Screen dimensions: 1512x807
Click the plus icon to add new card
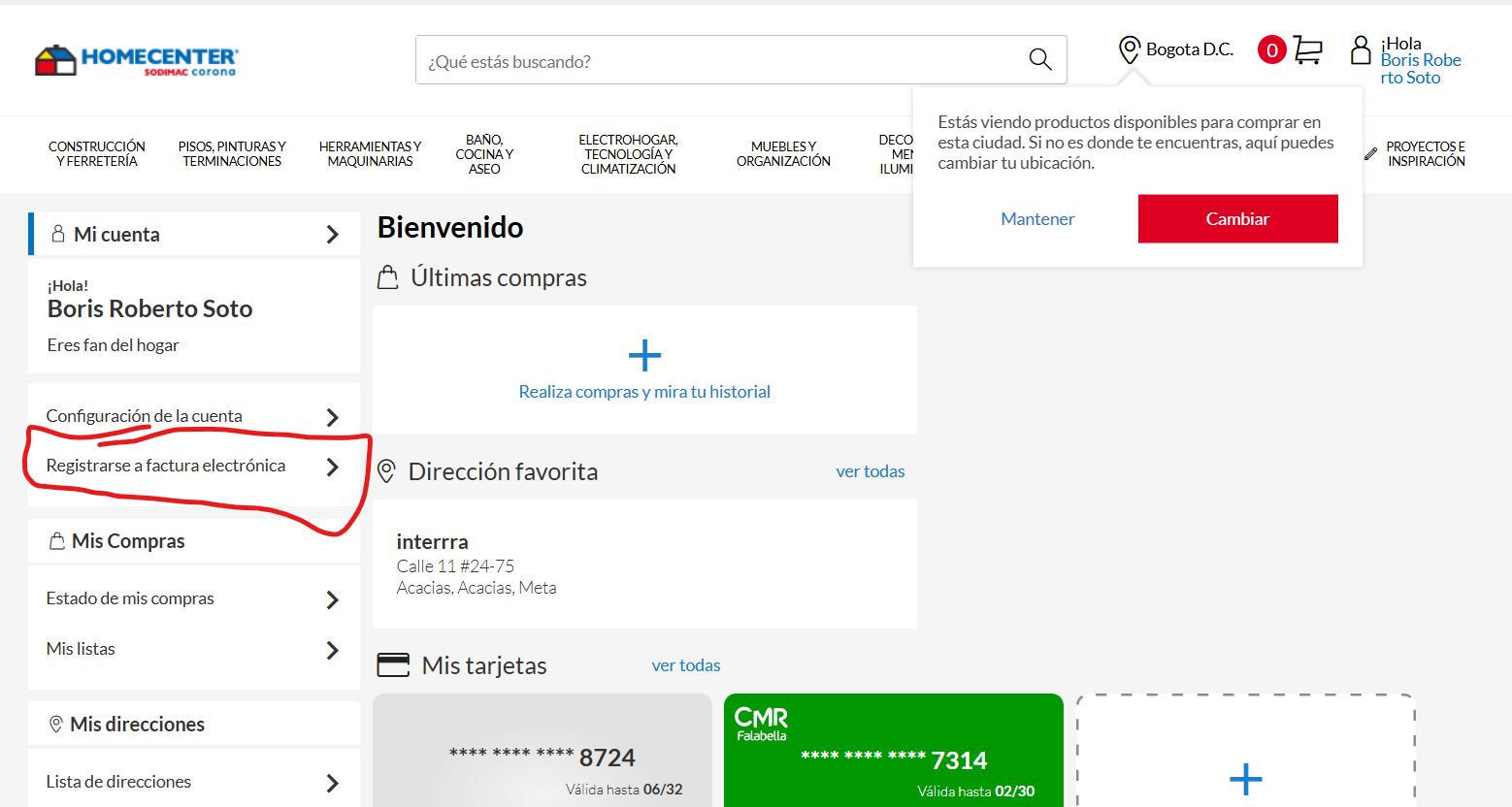1245,778
